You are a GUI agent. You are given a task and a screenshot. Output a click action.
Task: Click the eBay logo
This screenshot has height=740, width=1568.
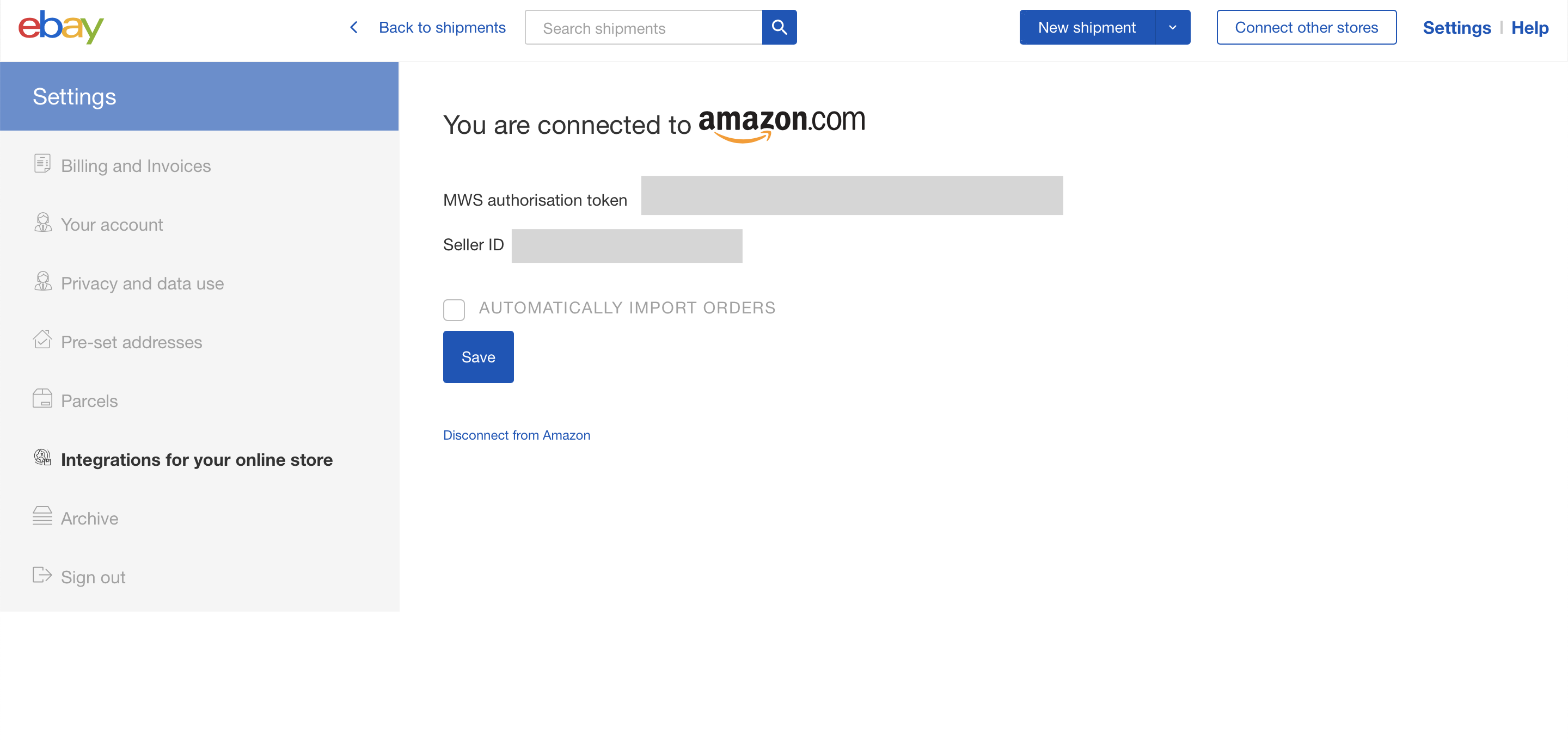click(60, 27)
